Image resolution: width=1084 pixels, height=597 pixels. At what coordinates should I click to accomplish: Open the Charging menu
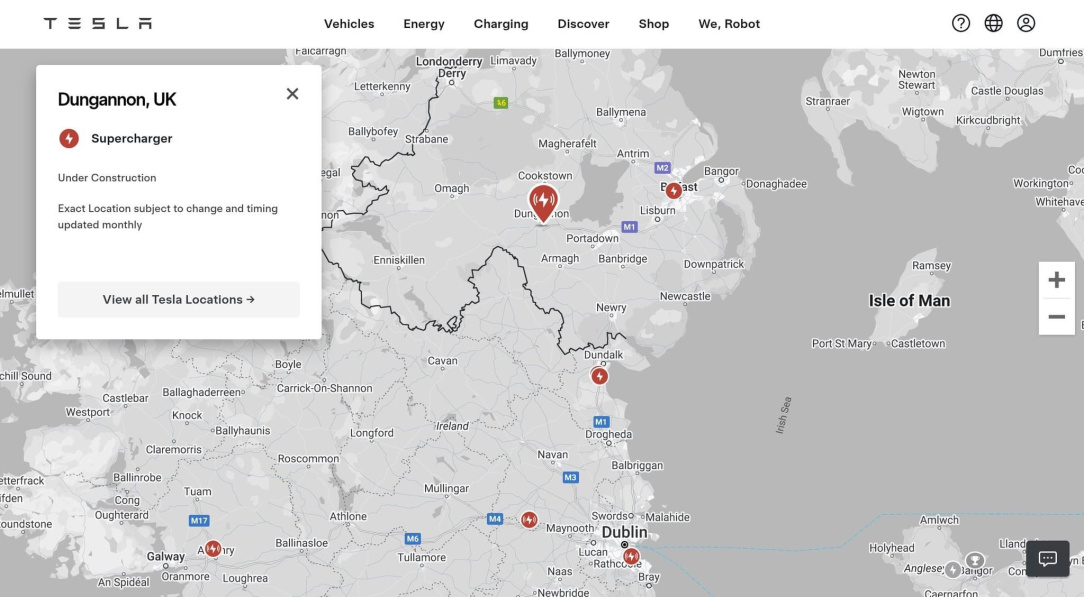coord(501,23)
